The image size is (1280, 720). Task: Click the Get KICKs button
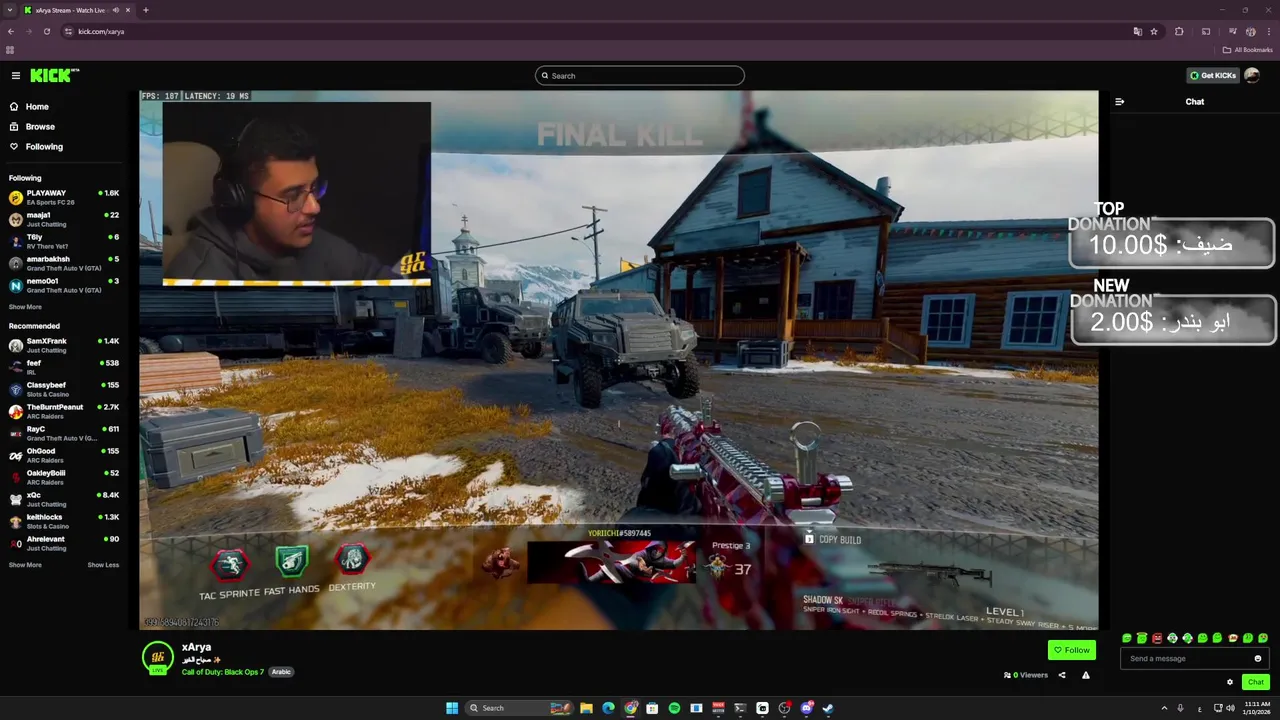tap(1212, 75)
